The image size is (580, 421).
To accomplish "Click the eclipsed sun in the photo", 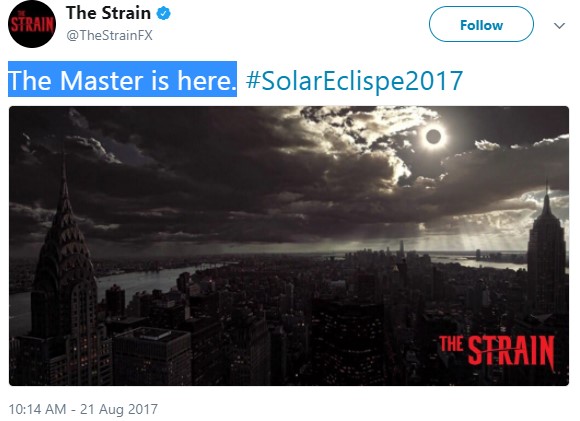I will coord(434,137).
